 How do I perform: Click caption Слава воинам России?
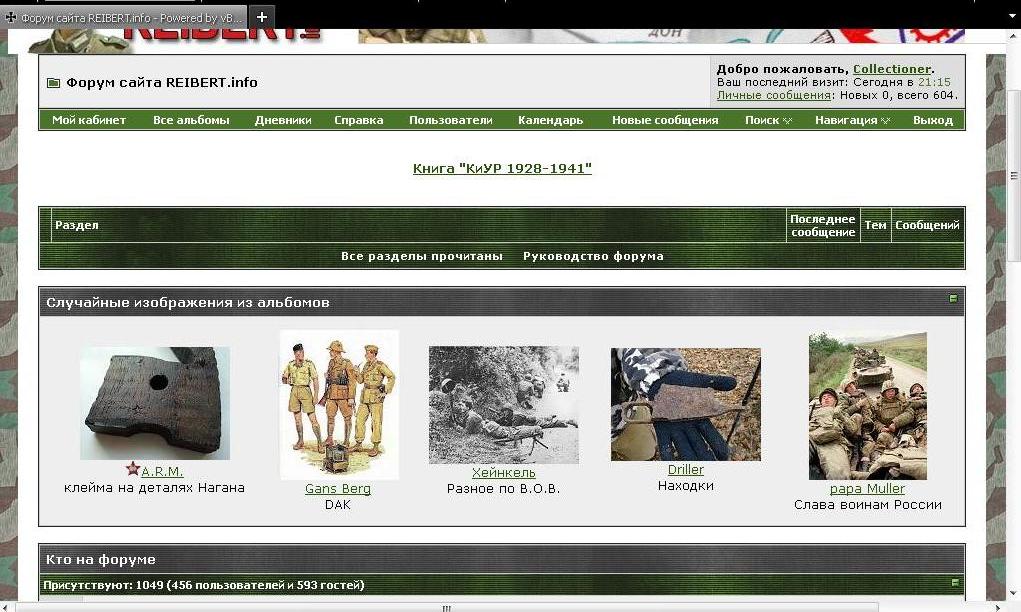click(x=867, y=505)
